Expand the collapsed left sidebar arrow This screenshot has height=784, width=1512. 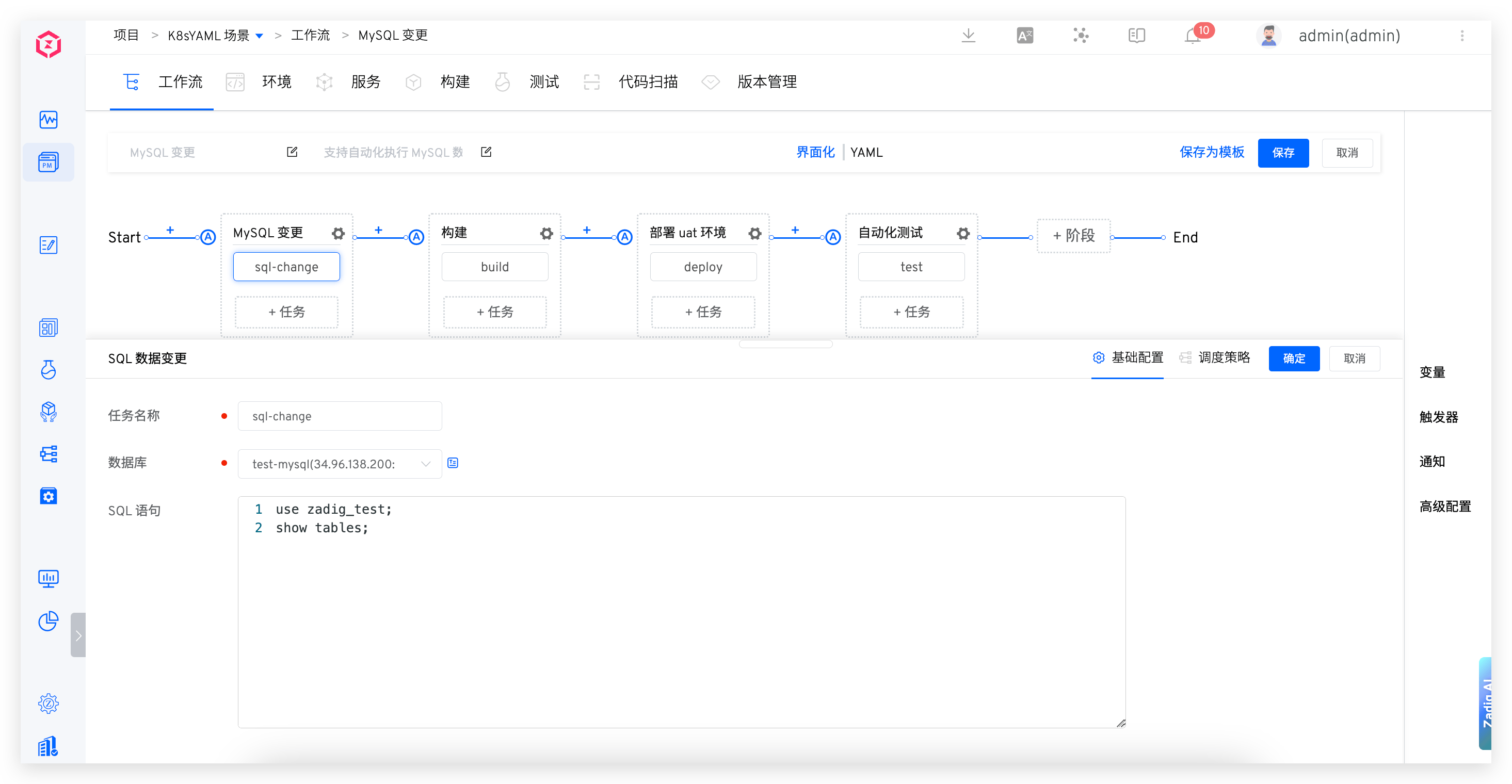pyautogui.click(x=78, y=635)
